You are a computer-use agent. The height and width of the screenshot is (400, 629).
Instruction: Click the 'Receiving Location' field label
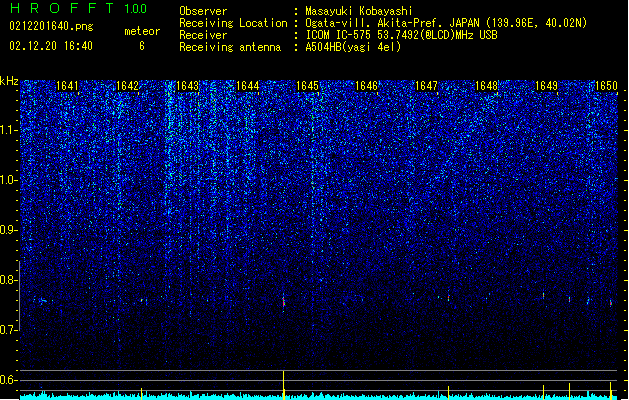pyautogui.click(x=233, y=23)
